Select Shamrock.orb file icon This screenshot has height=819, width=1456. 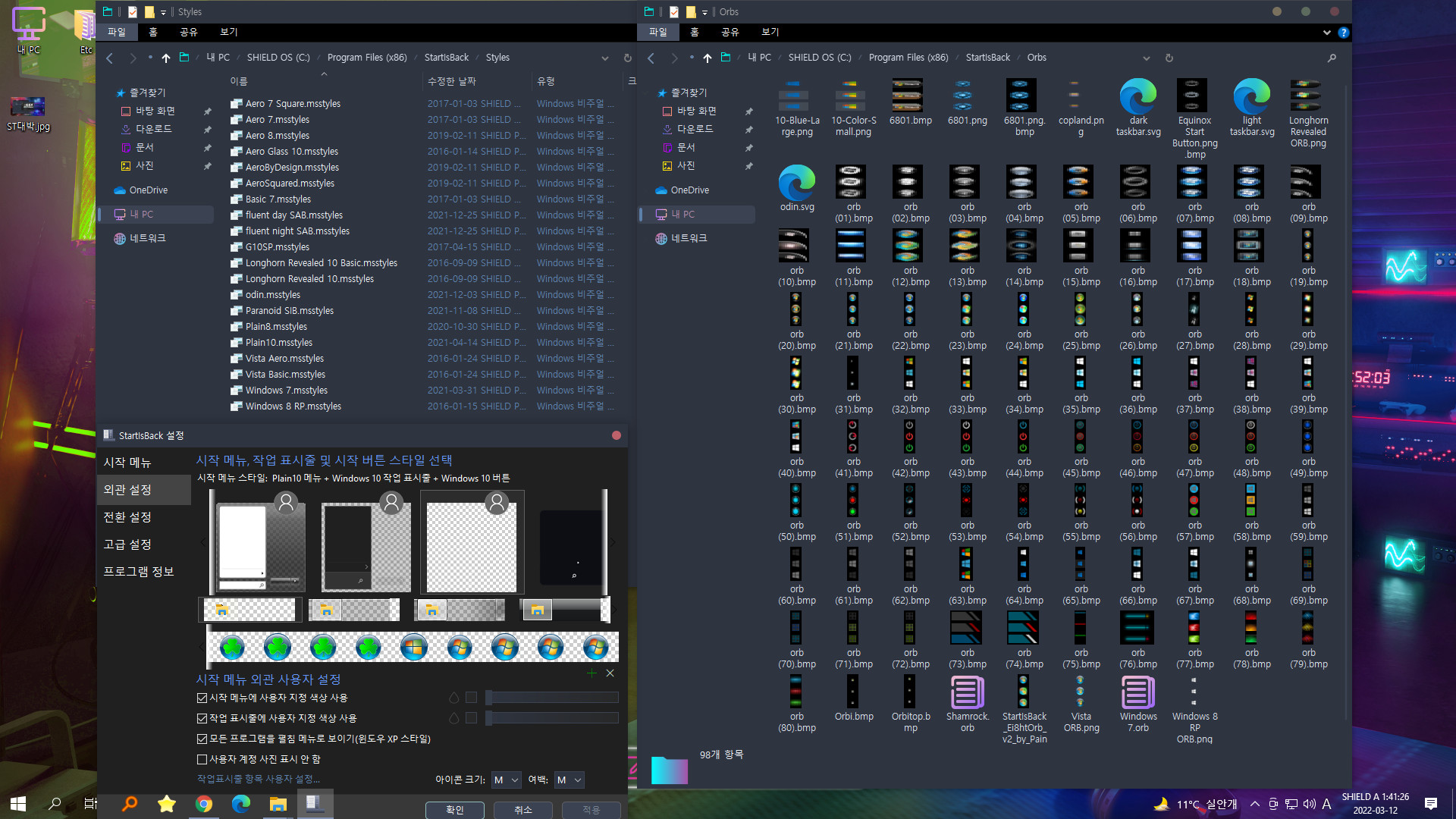point(968,703)
